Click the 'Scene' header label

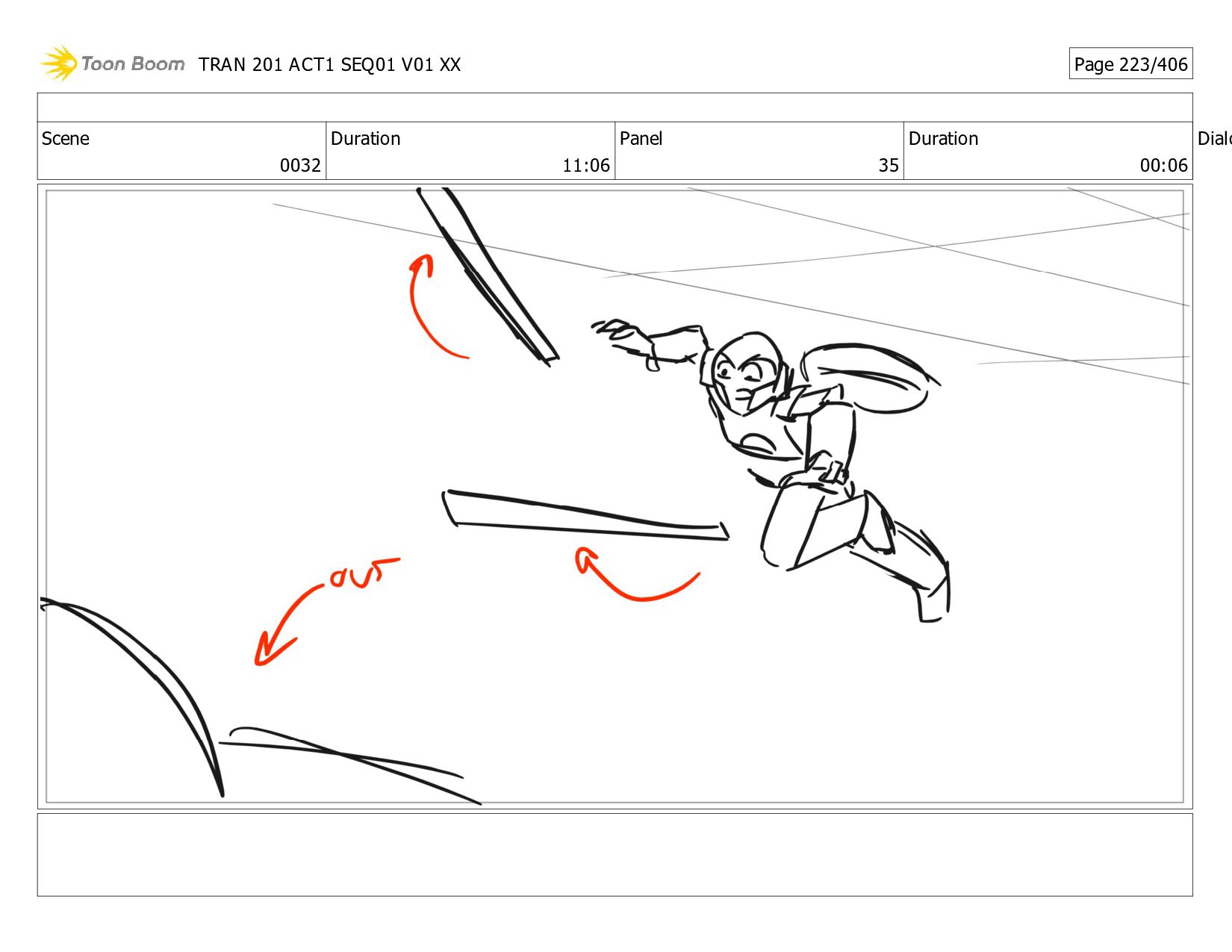click(x=66, y=139)
